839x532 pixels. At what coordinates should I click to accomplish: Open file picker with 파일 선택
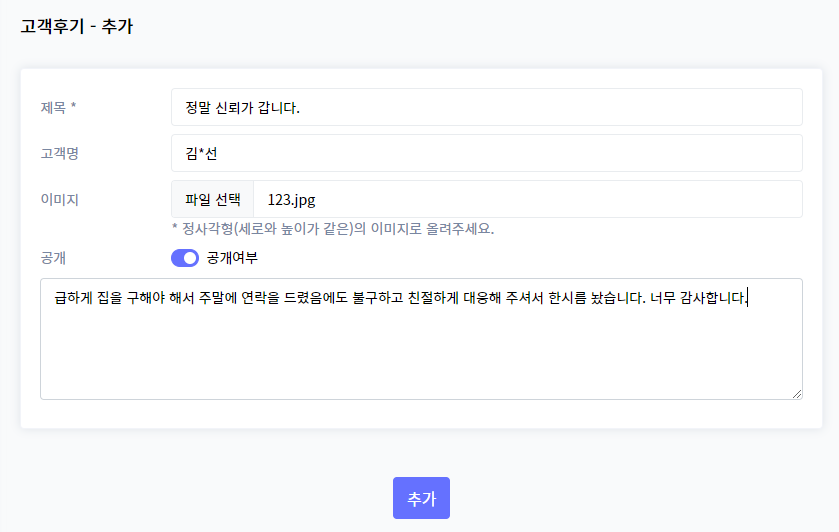[212, 200]
